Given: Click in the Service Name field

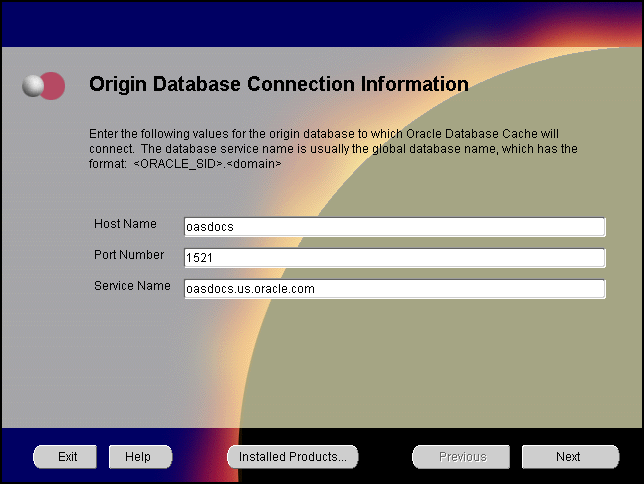Looking at the screenshot, I should pyautogui.click(x=394, y=289).
